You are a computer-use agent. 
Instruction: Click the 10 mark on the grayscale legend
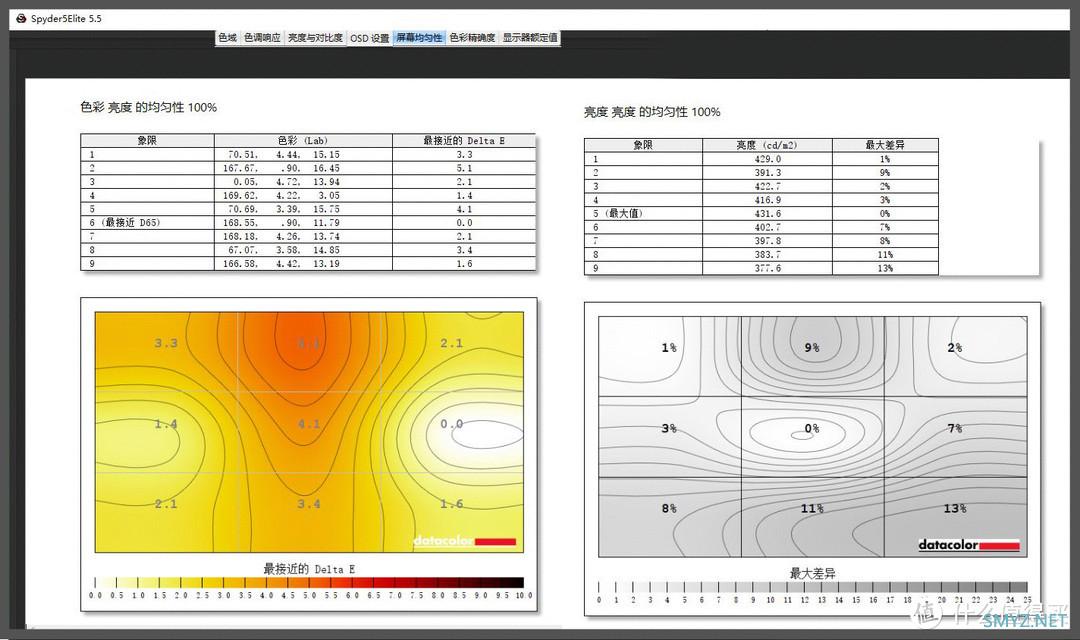pos(770,600)
